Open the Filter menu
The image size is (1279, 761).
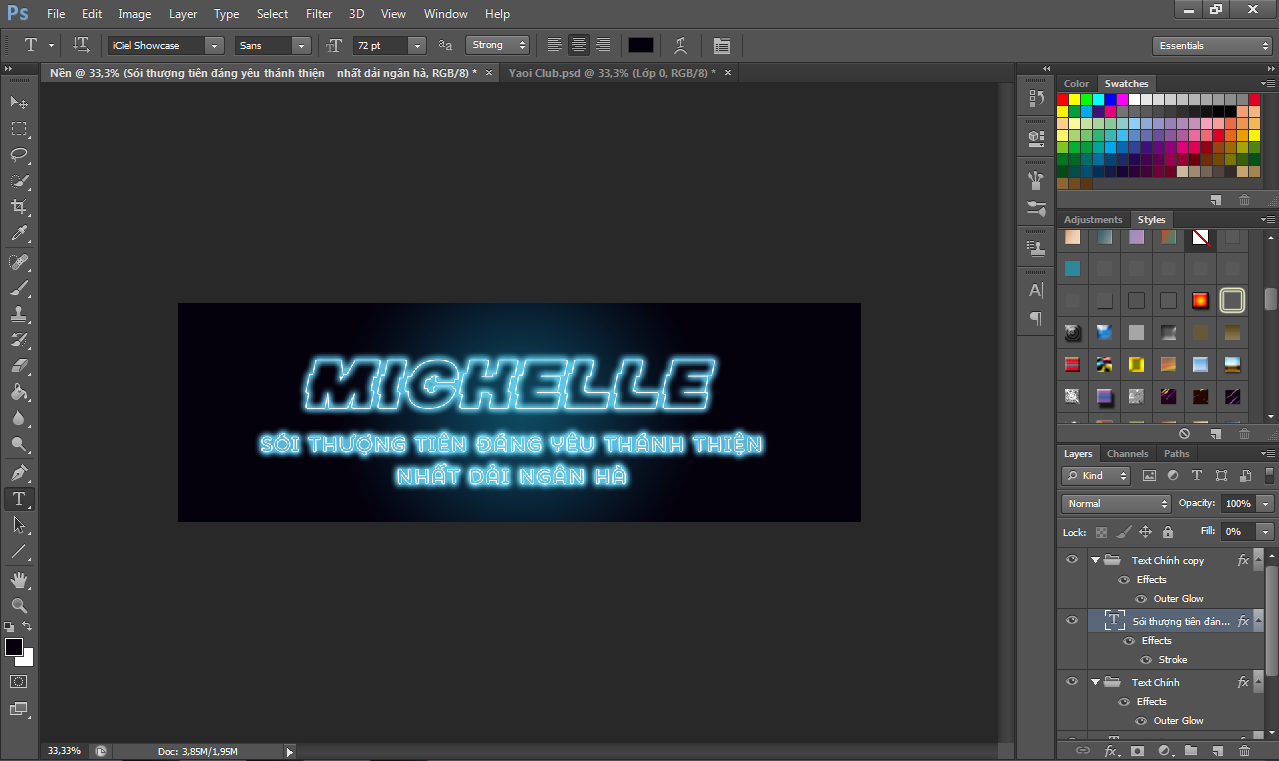point(319,14)
